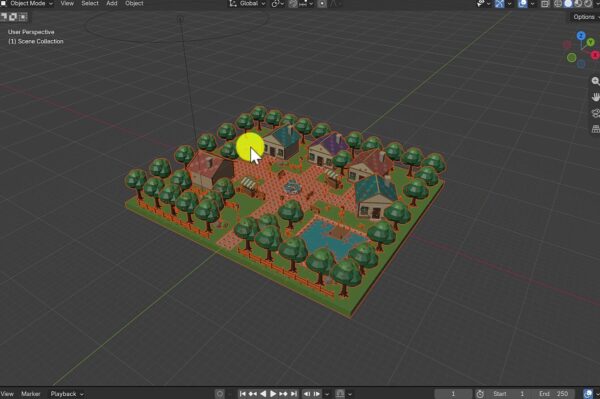This screenshot has width=600, height=399.
Task: Open the Select menu
Action: [90, 3]
